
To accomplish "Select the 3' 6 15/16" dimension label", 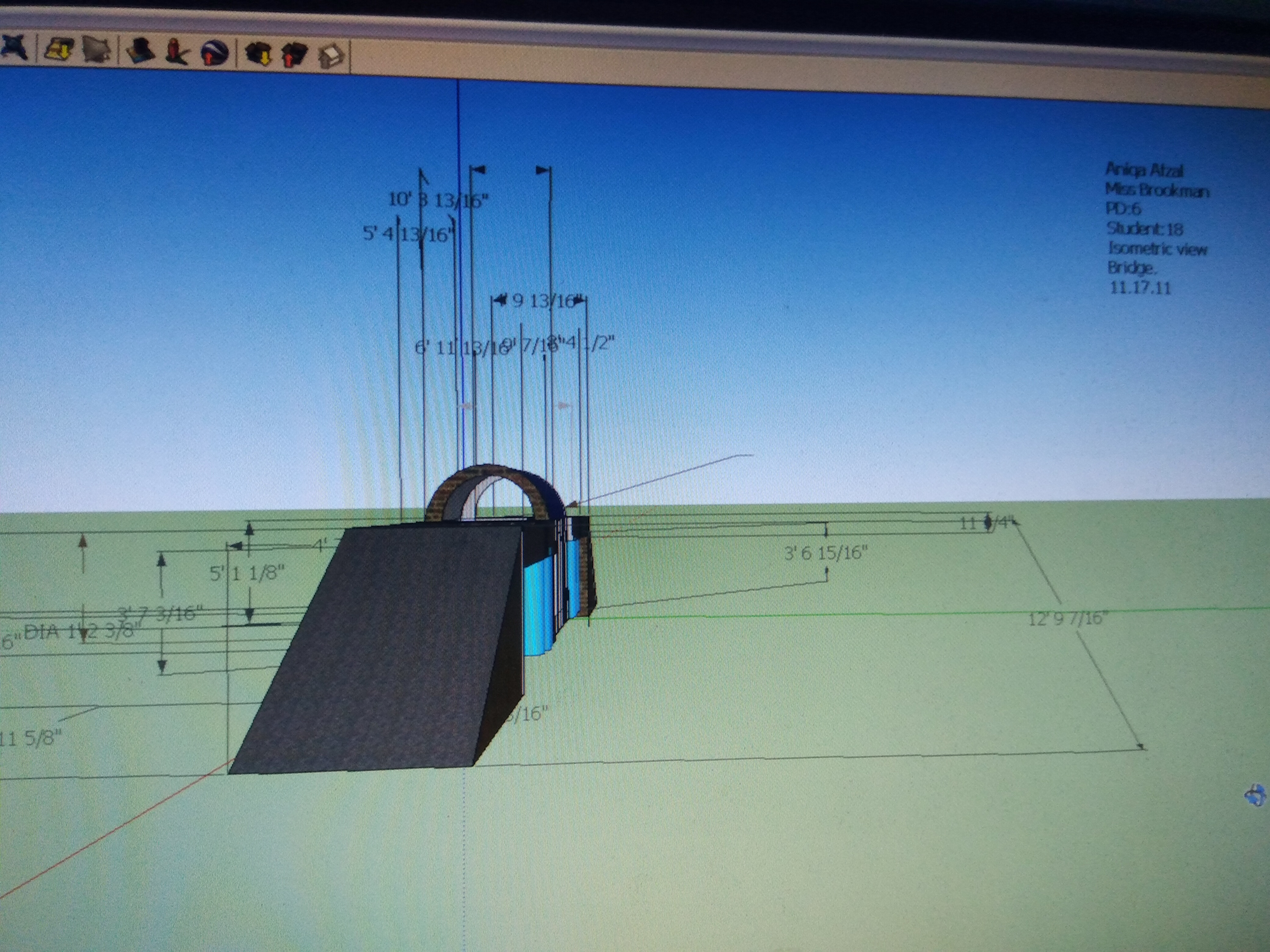I will pos(826,553).
